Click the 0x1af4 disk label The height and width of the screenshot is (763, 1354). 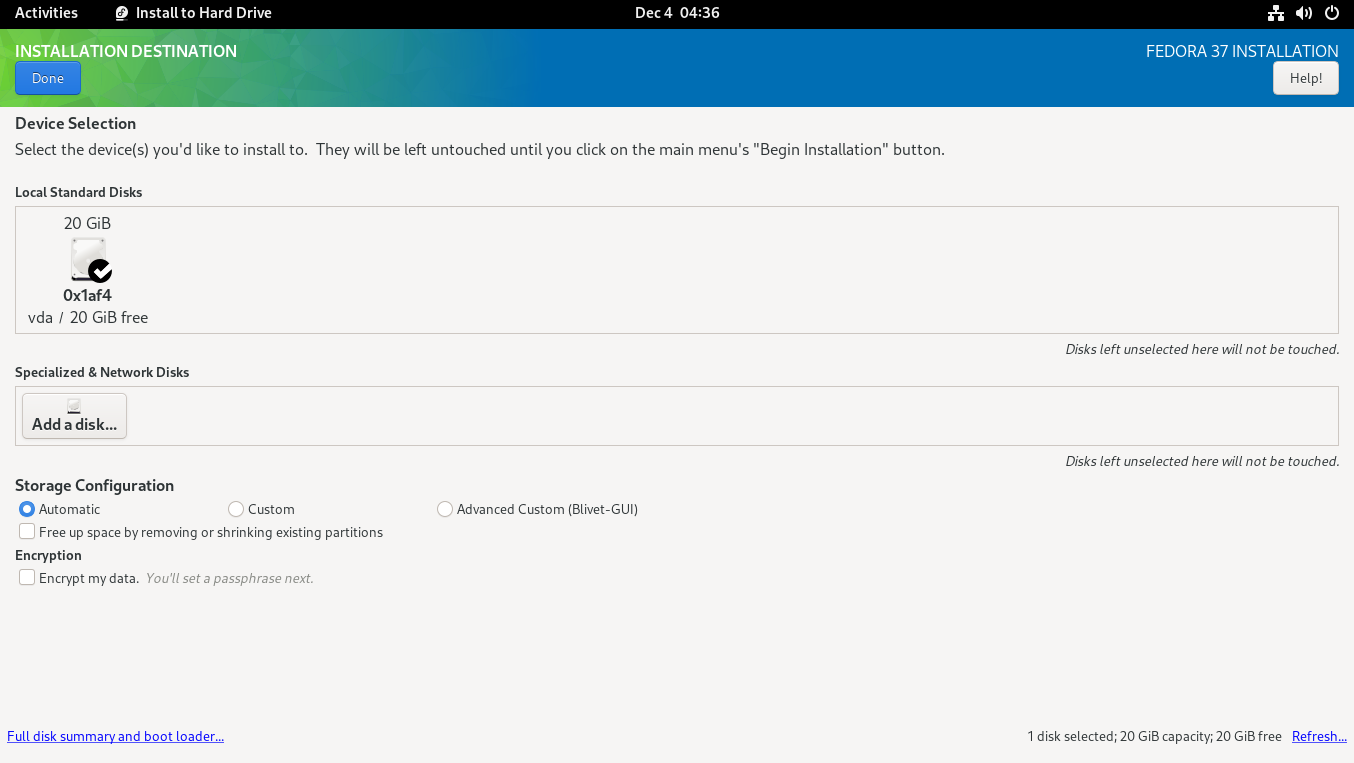(88, 295)
